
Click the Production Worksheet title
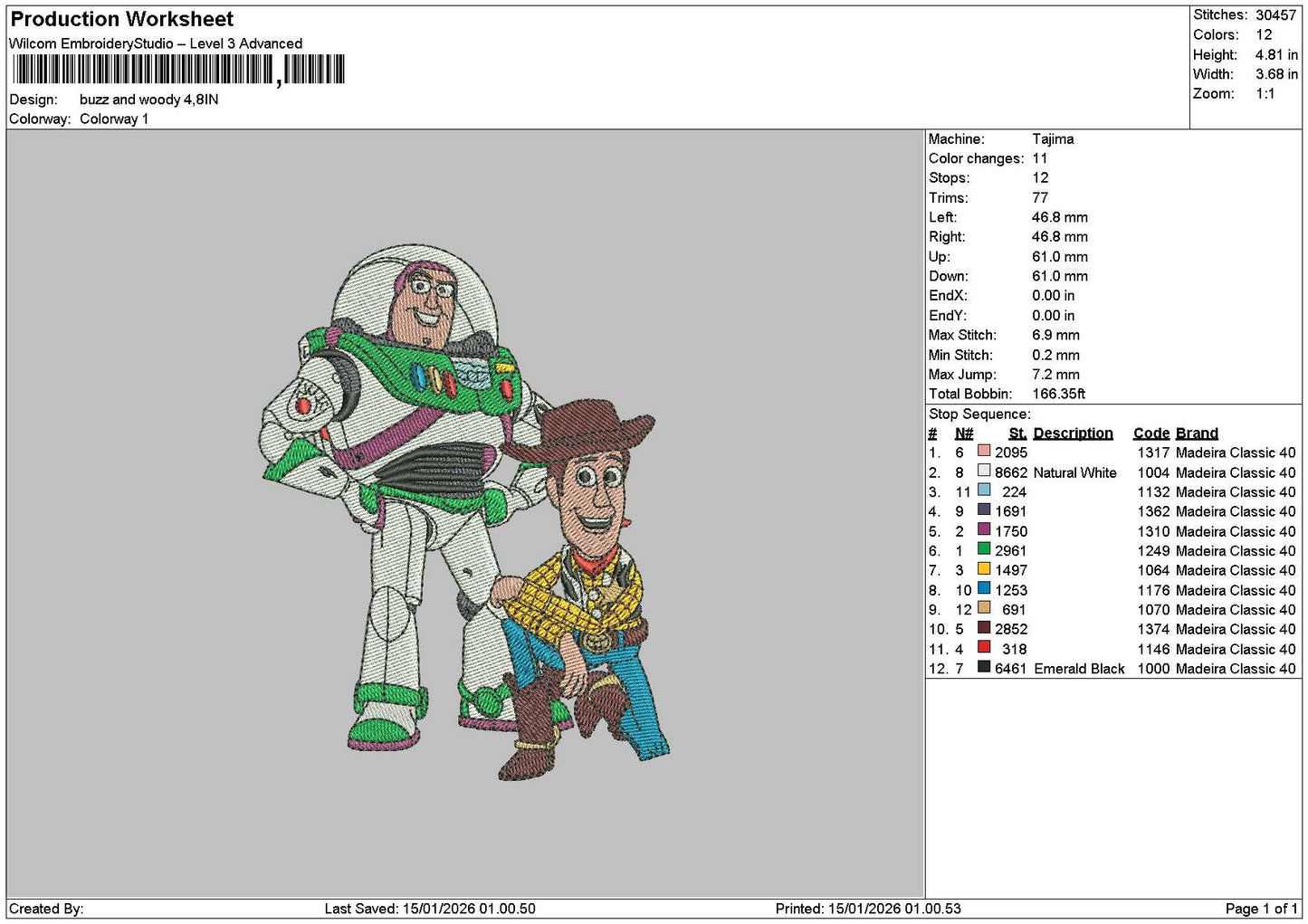(x=121, y=19)
